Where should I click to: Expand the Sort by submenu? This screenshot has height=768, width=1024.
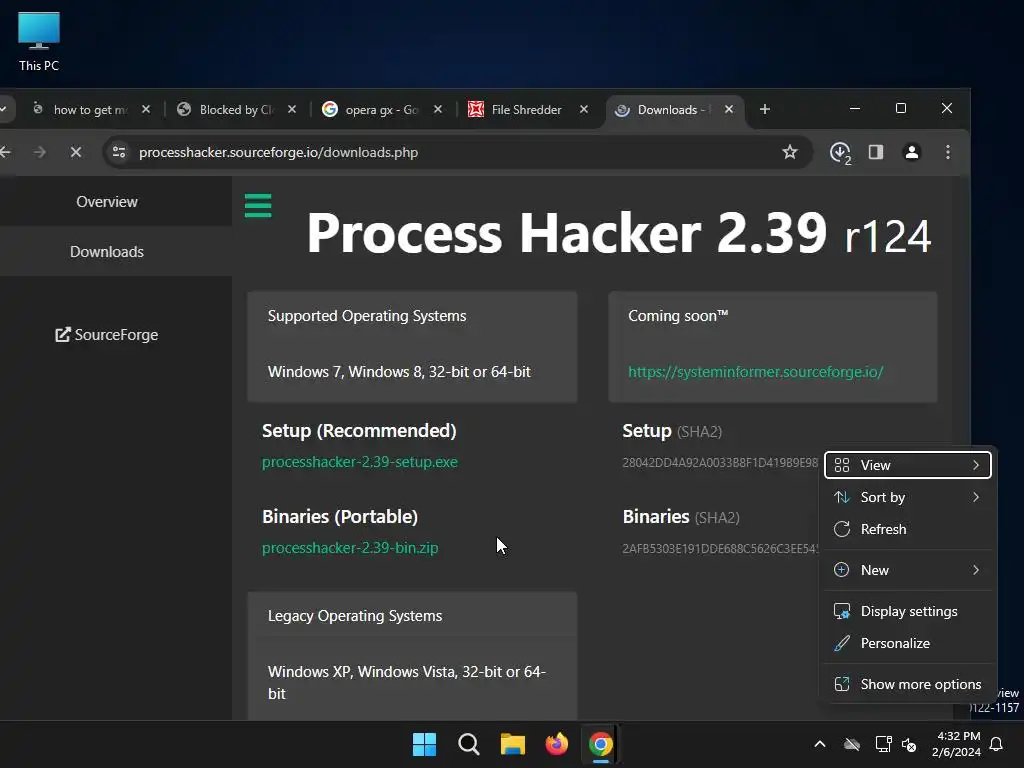(x=908, y=497)
